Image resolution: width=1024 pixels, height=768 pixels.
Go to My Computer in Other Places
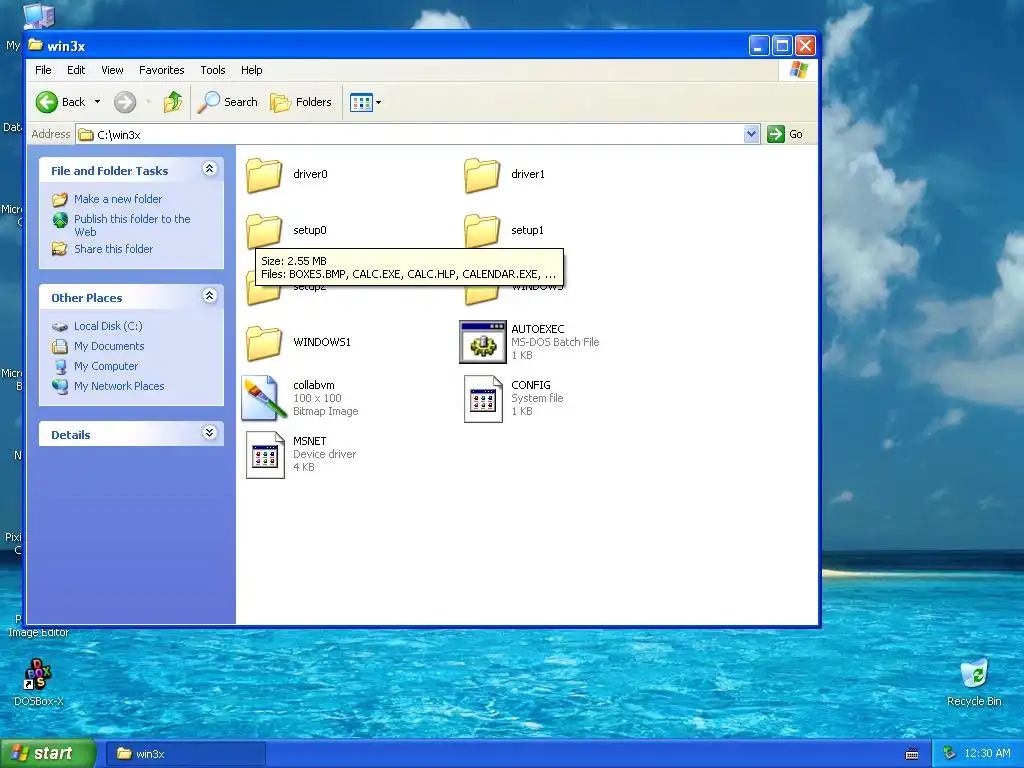[x=106, y=366]
